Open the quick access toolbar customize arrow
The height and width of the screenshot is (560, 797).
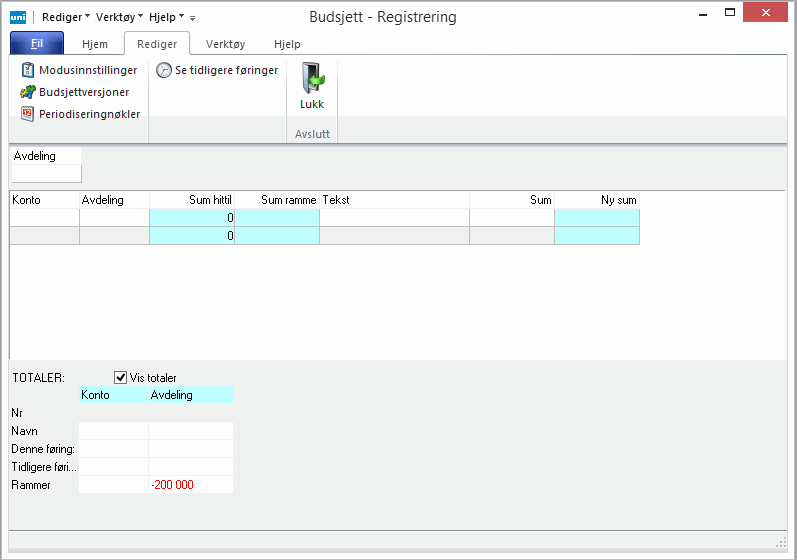[x=192, y=18]
